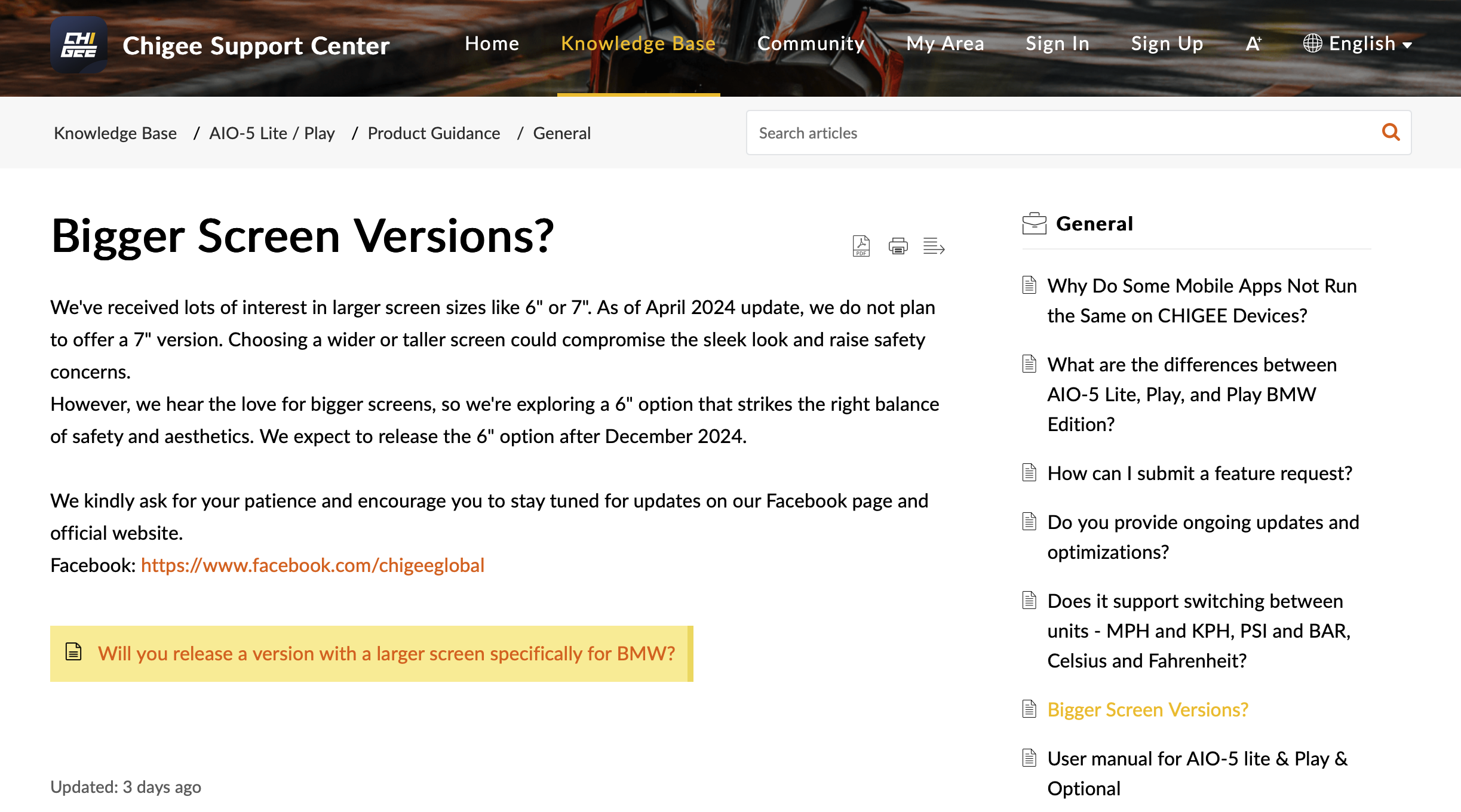Open 'Will you release a version...BMW?' article
1461x812 pixels.
point(386,654)
